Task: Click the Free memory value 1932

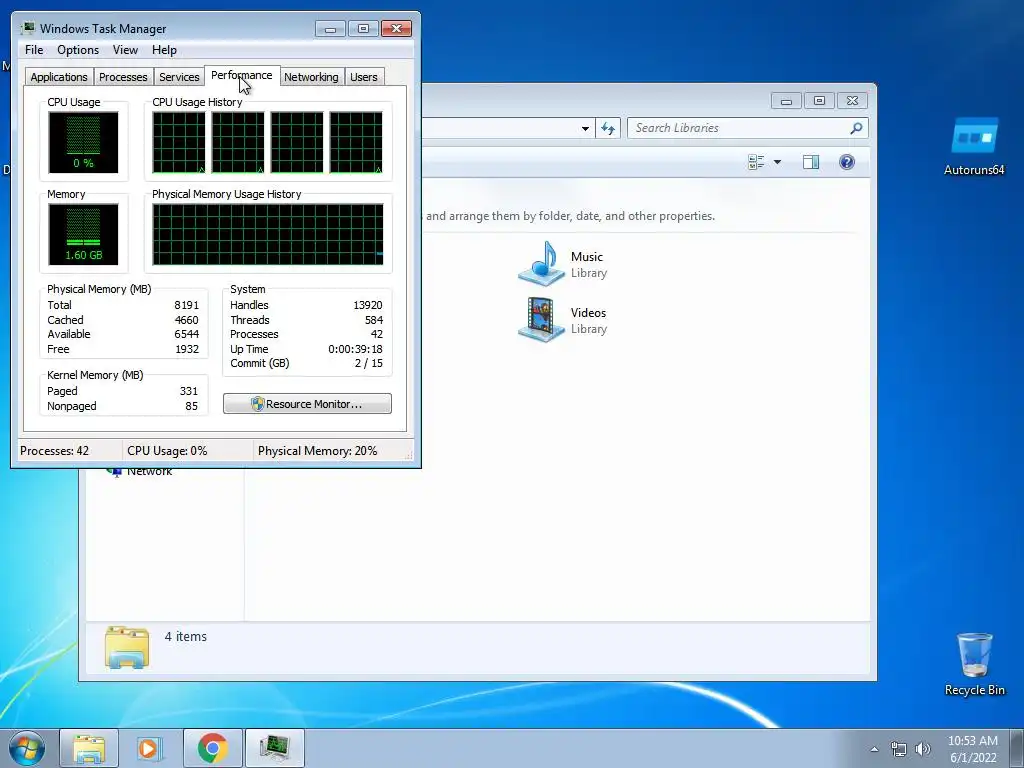Action: pyautogui.click(x=187, y=349)
